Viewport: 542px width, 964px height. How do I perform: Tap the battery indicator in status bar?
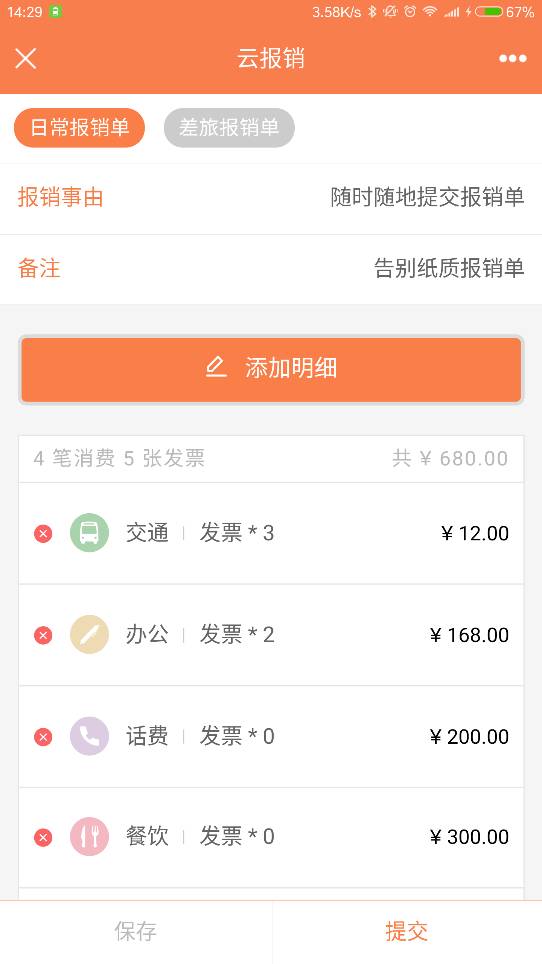489,12
